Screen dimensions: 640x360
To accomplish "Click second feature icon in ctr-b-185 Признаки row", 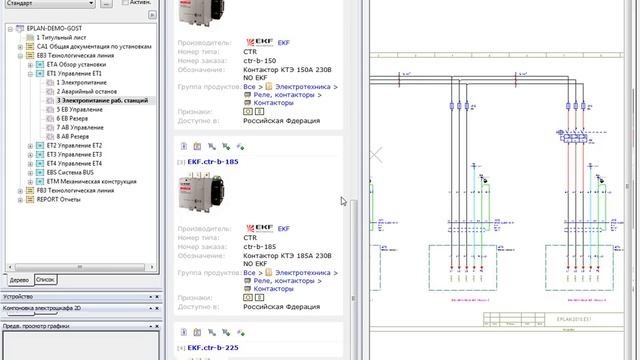I will point(259,298).
